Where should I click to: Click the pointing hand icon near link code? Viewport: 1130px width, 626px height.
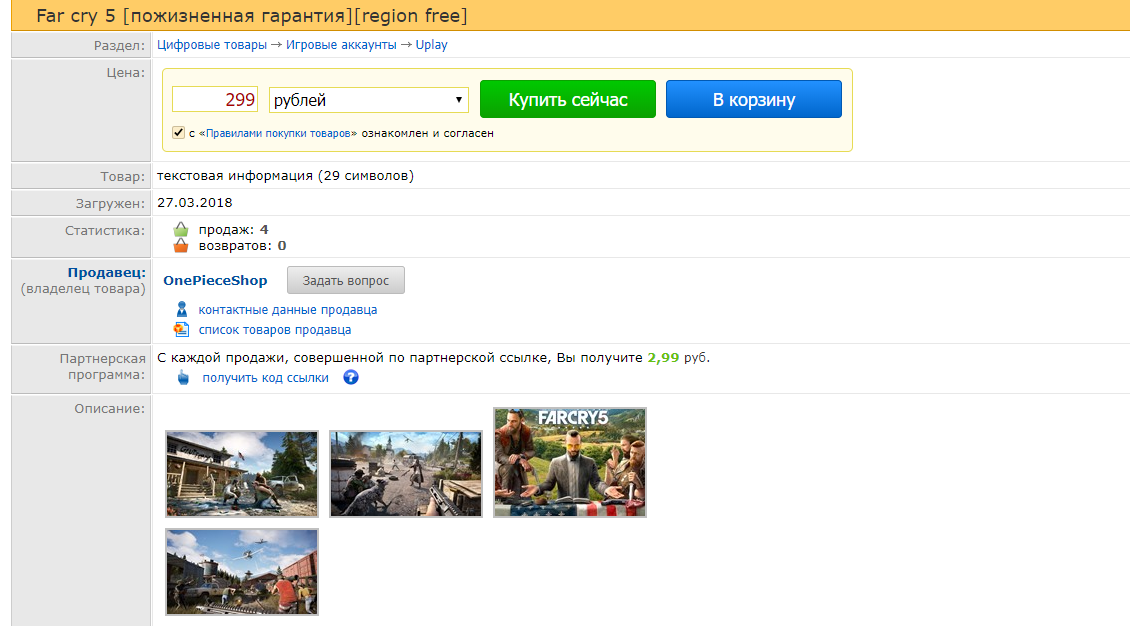(183, 377)
